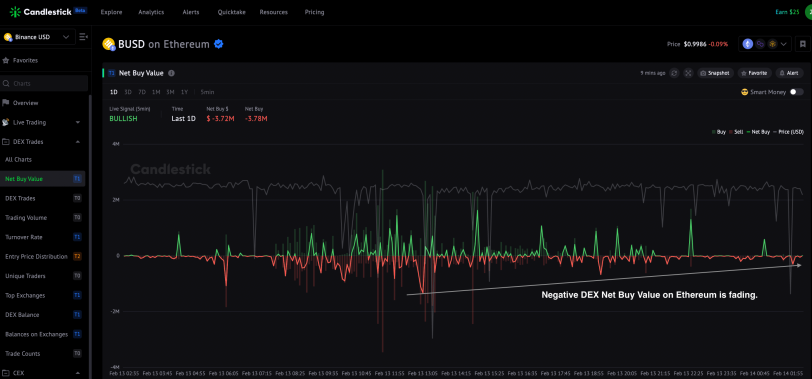Open the Binance USD token dropdown
812x379 pixels.
37,37
